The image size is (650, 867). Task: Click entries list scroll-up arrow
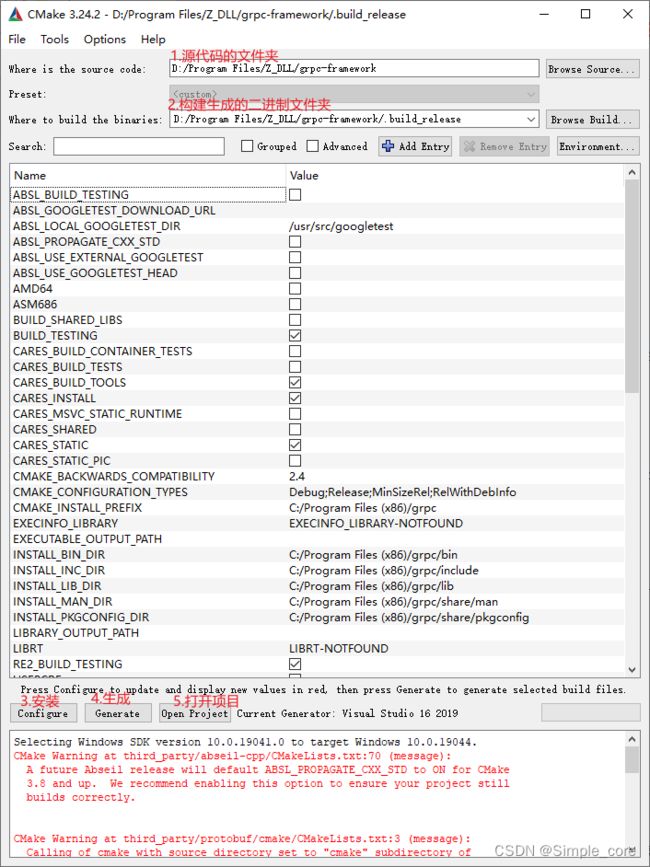(x=632, y=173)
